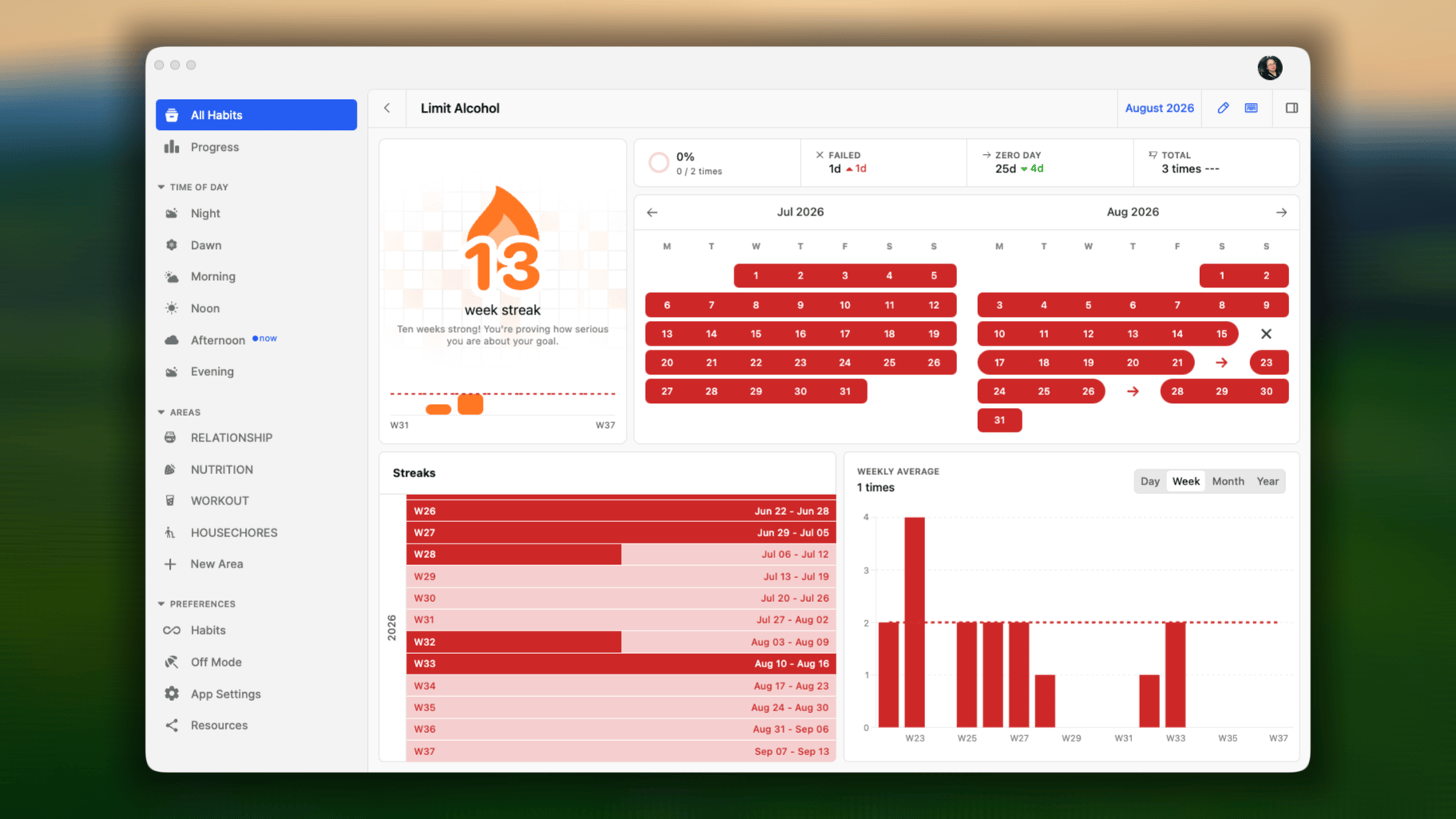Open the Noon habits list
Screen dimensions: 1456x819
256,308
